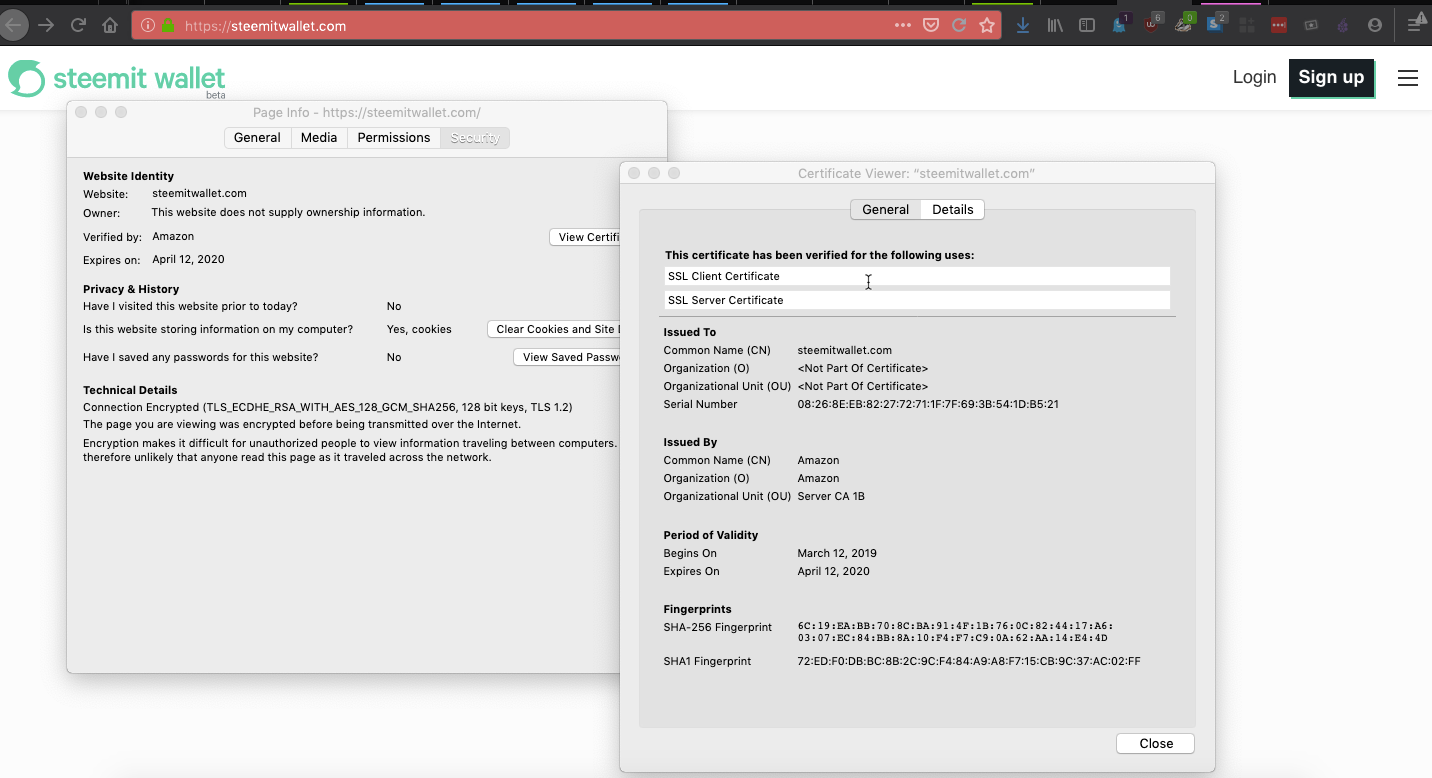This screenshot has width=1432, height=778.
Task: Click 'Verified by' Amazon value in Page Info
Action: [x=173, y=237]
